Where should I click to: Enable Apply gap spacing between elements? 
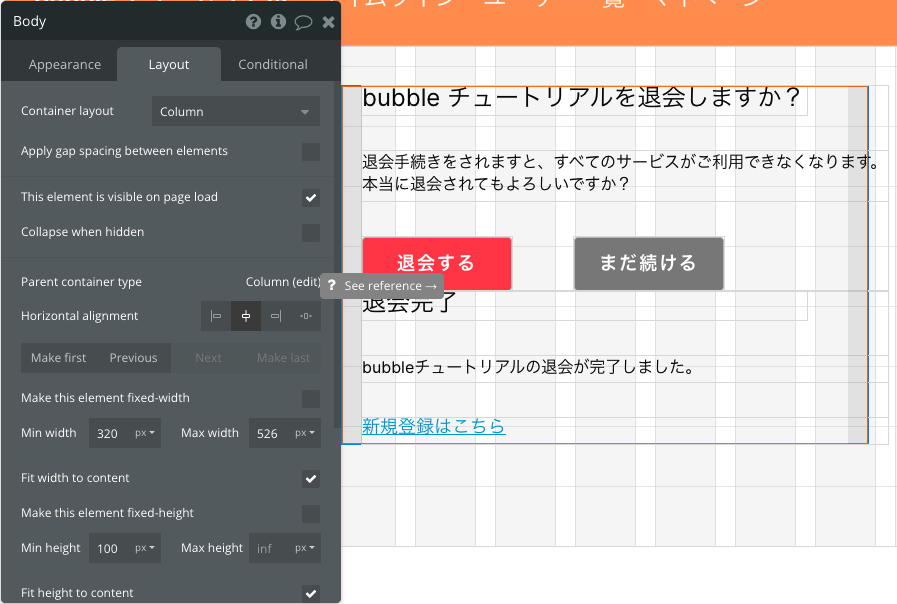(x=311, y=152)
